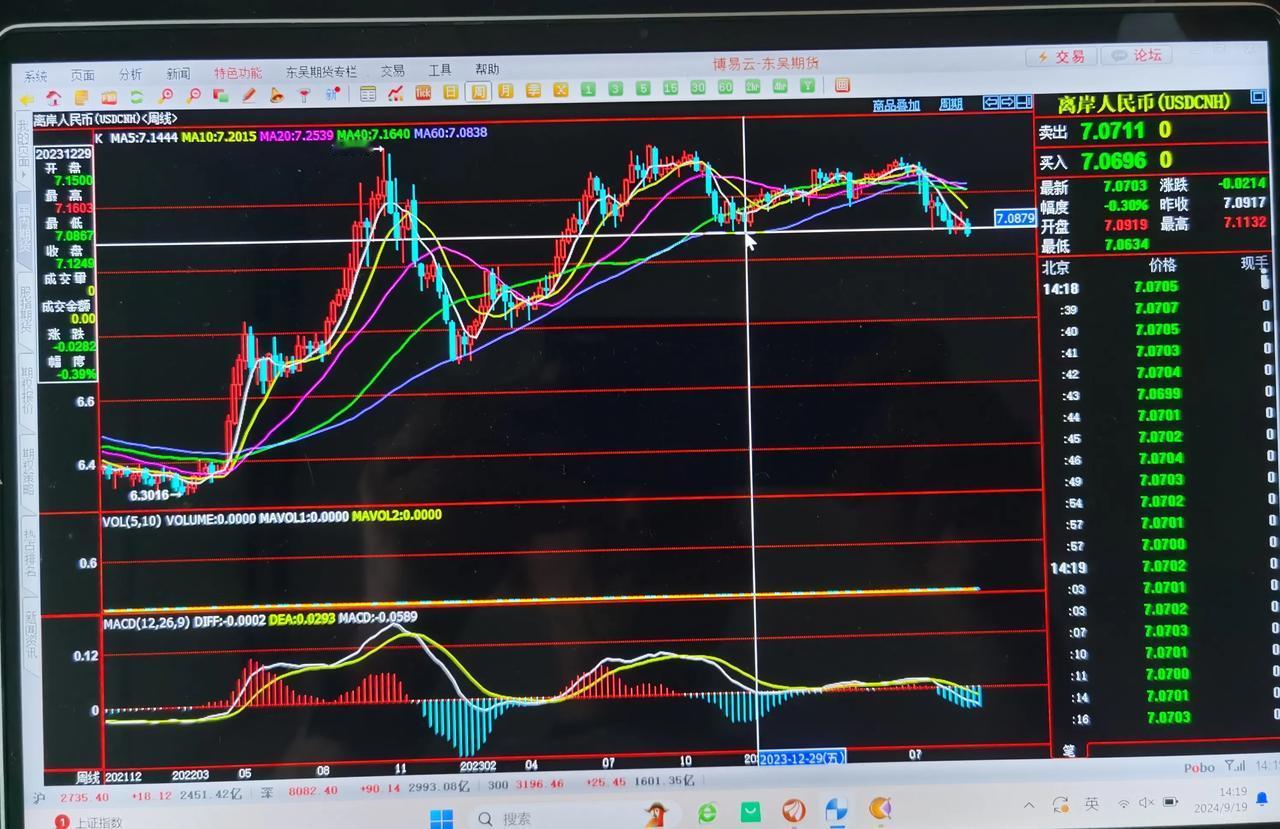
Task: Open the Windows Start button
Action: click(x=441, y=818)
